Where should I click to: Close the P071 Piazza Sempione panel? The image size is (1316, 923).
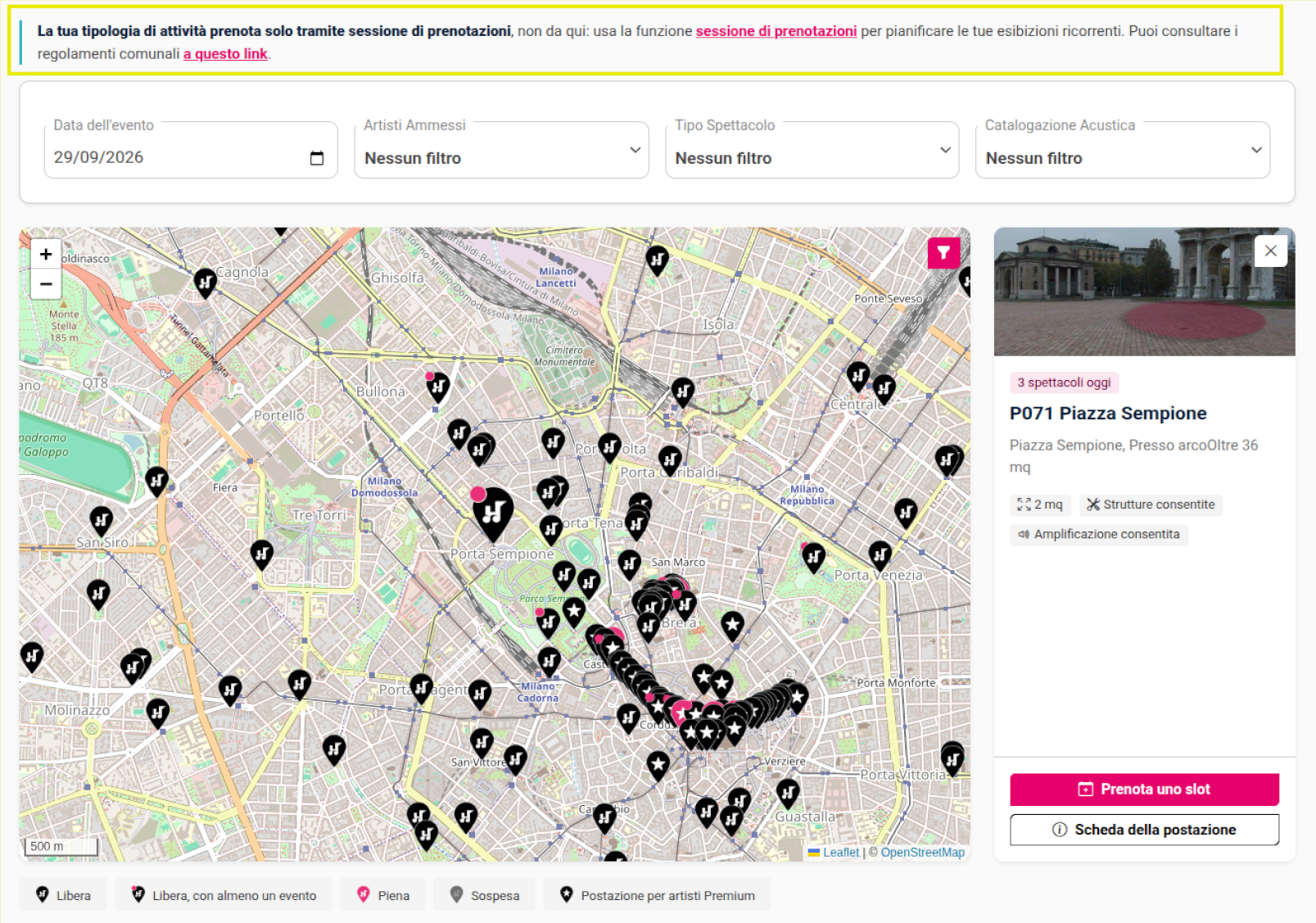1270,251
